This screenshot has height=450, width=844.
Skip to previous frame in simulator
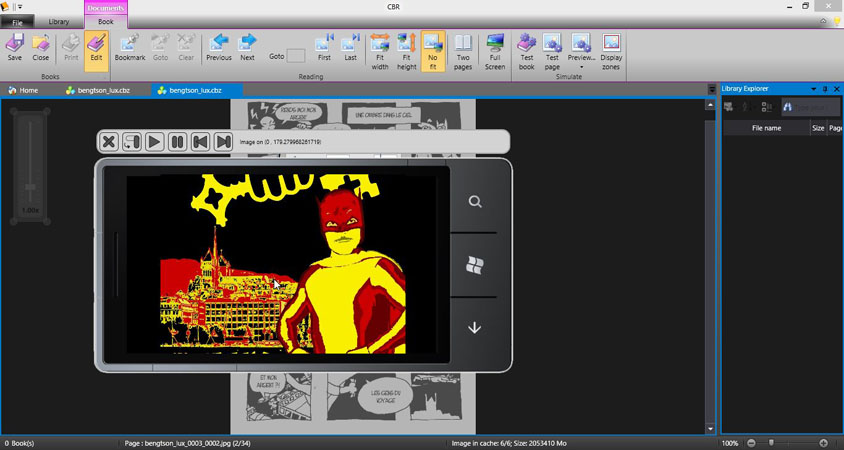coord(200,142)
